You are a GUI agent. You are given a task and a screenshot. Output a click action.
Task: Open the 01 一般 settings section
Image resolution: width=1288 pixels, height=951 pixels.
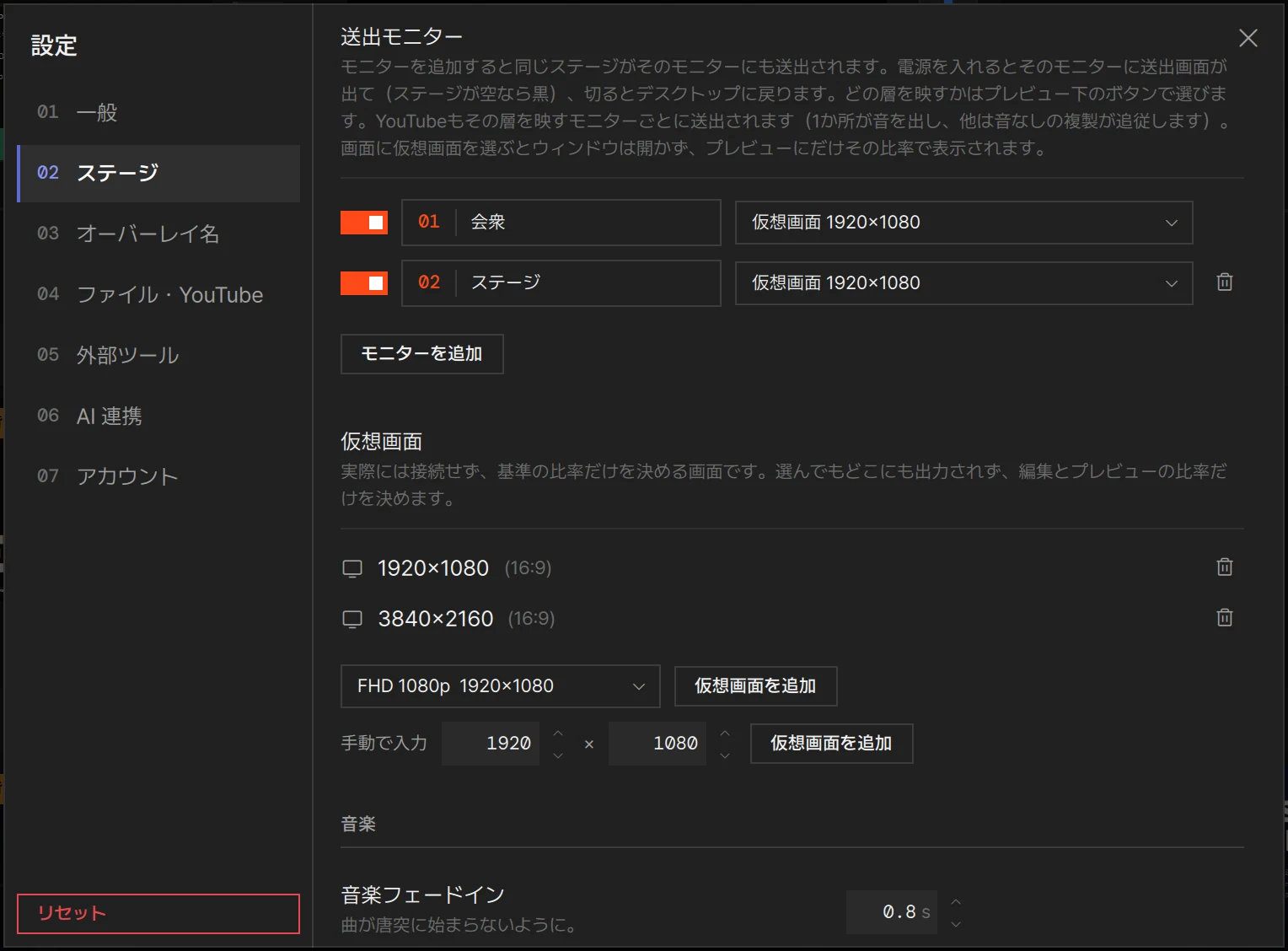pyautogui.click(x=158, y=112)
